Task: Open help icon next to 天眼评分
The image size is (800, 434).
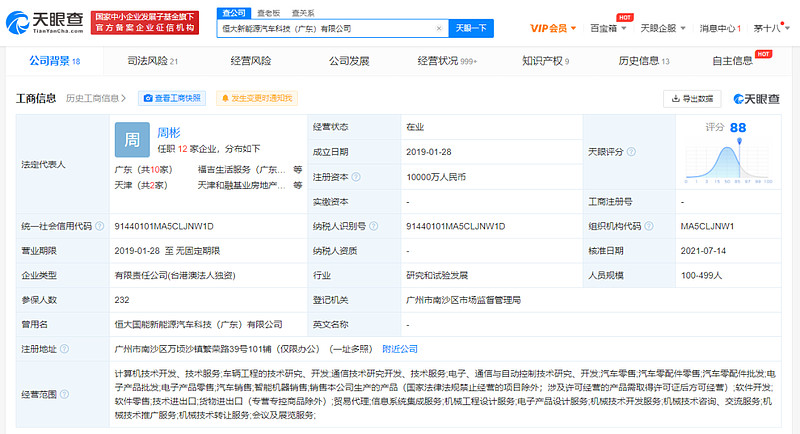Action: 631,152
